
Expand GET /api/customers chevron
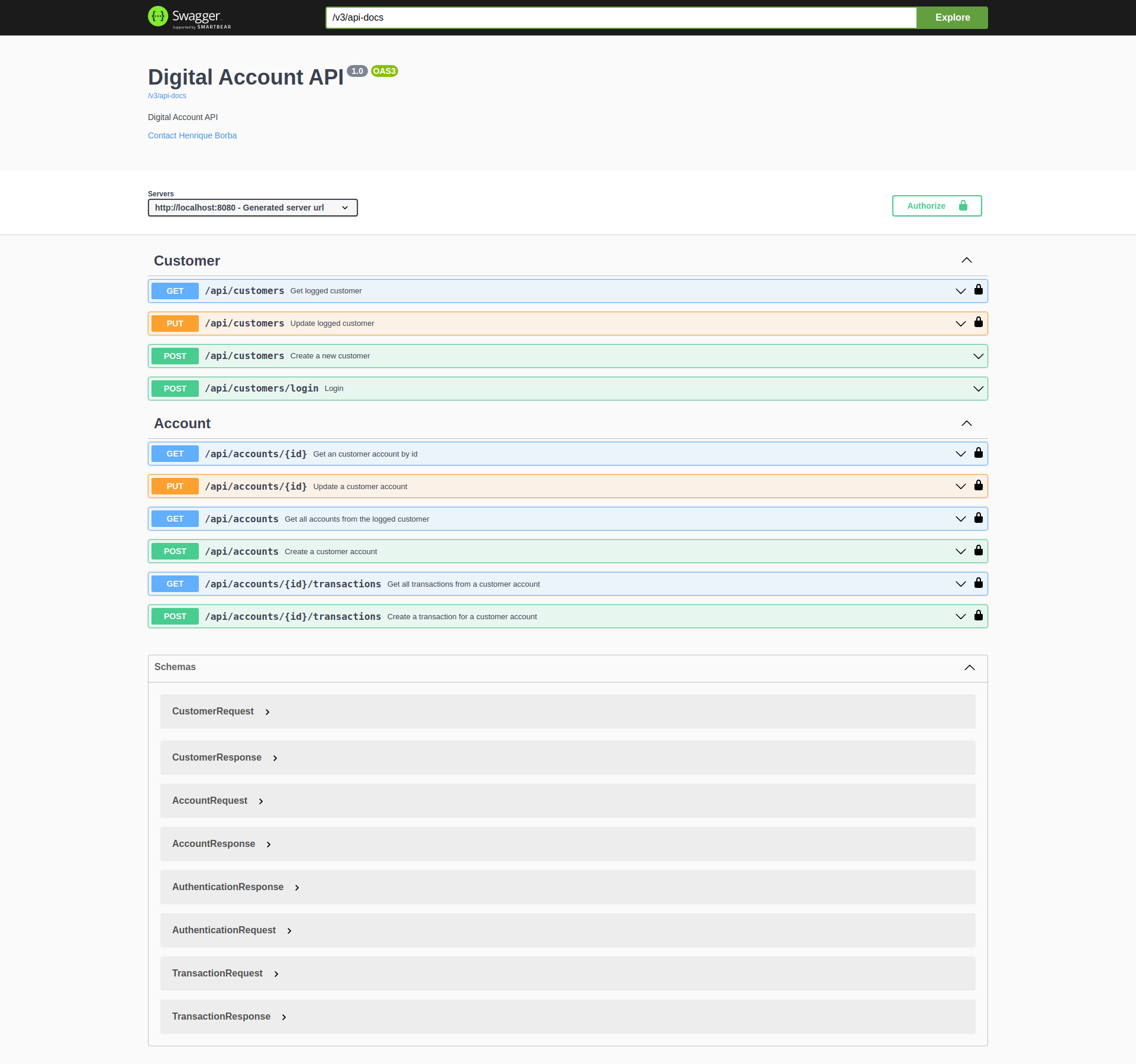[961, 291]
